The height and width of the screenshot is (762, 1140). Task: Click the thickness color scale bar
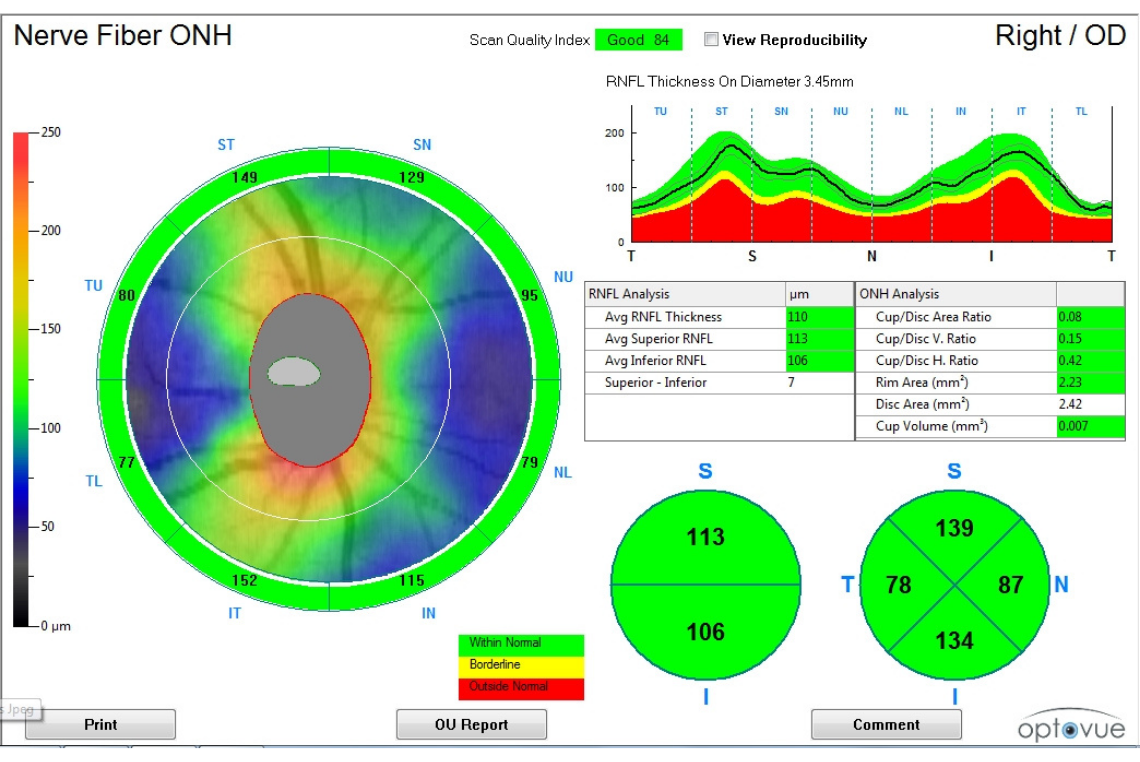[20, 379]
